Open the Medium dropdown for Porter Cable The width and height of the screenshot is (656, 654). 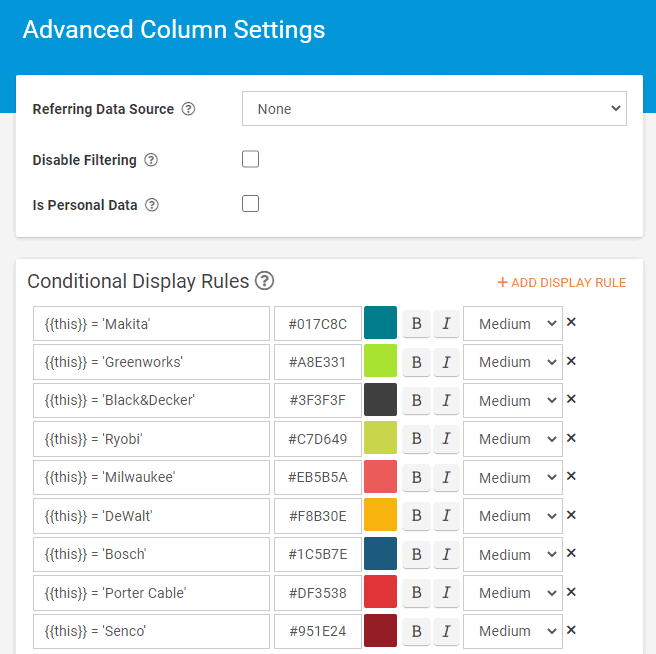click(512, 593)
